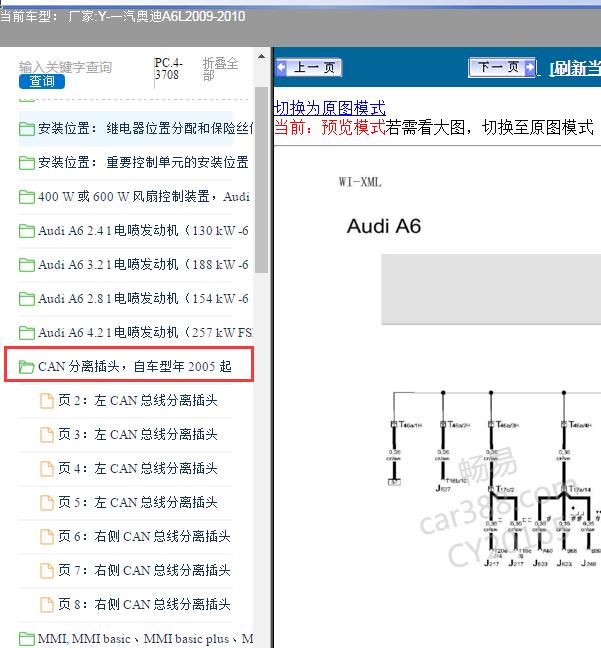This screenshot has height=648, width=601.
Task: Open 页 5：左 CAN 总线分离插头
Action: coord(138,502)
